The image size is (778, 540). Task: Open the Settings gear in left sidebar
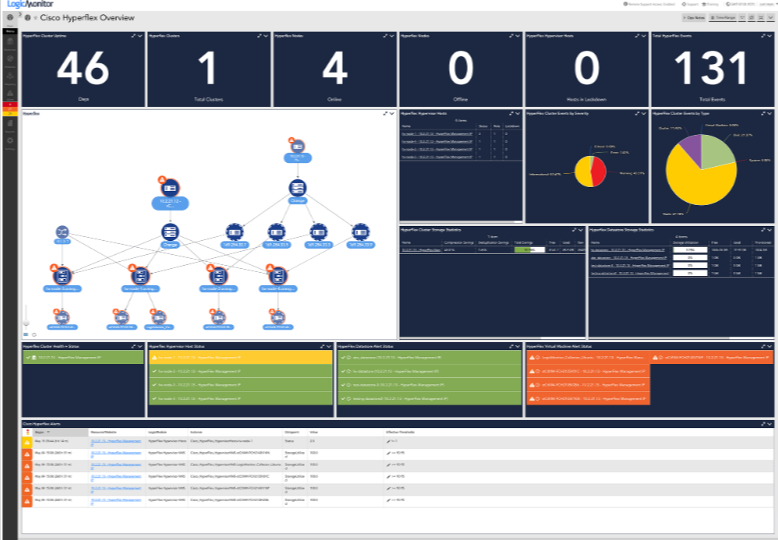click(10, 141)
